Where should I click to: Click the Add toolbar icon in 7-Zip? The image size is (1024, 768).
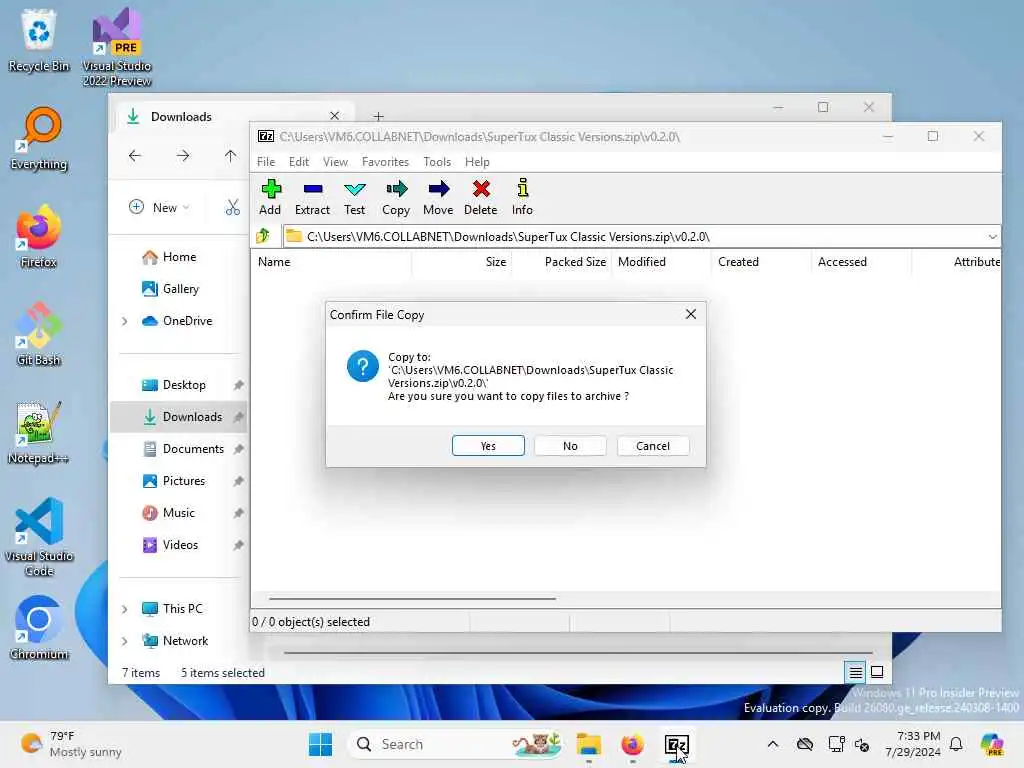[x=270, y=197]
